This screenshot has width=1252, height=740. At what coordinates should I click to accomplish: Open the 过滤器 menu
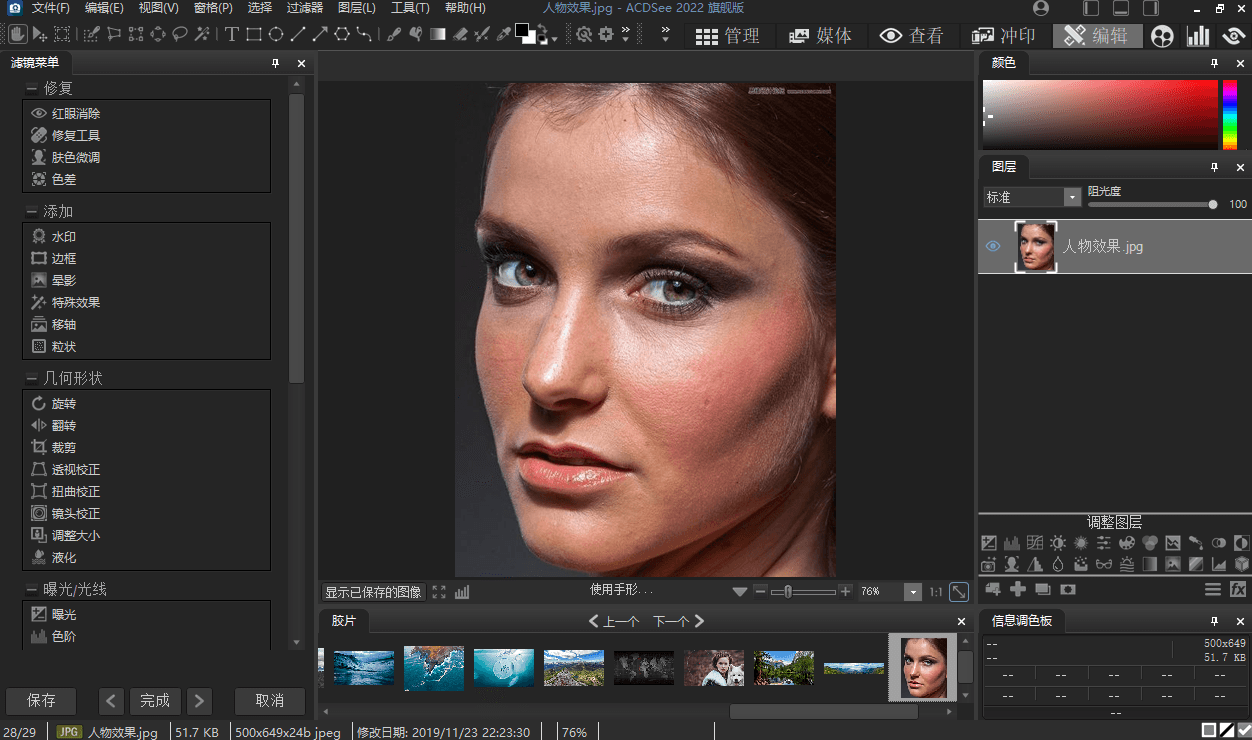coord(304,8)
